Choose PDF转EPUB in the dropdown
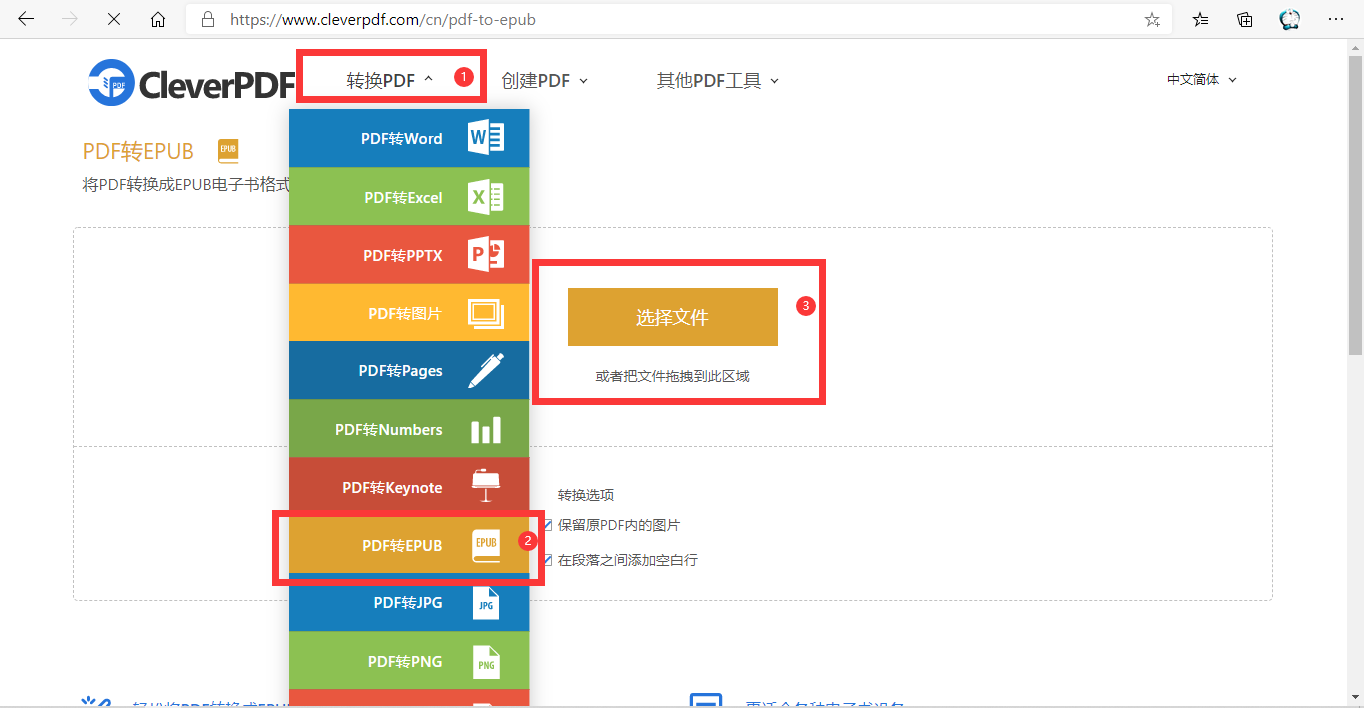This screenshot has height=708, width=1364. tap(409, 545)
